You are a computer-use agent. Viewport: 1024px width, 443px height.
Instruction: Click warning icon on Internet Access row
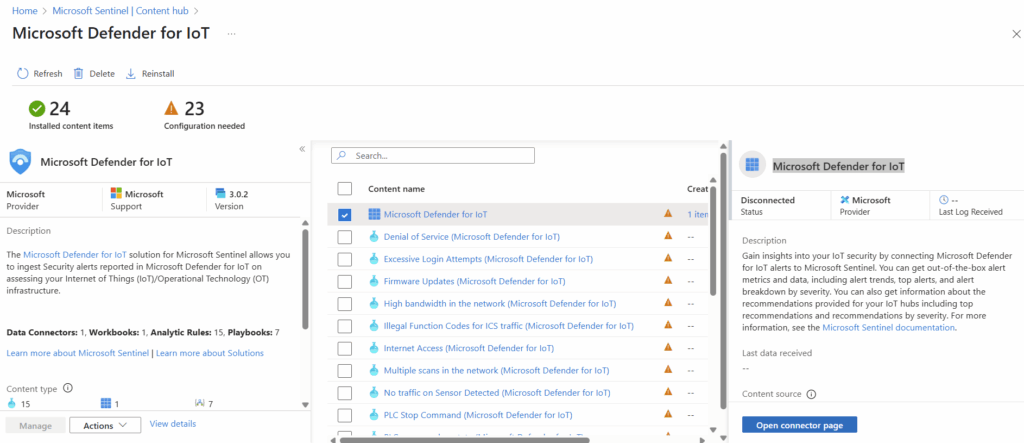(x=667, y=347)
